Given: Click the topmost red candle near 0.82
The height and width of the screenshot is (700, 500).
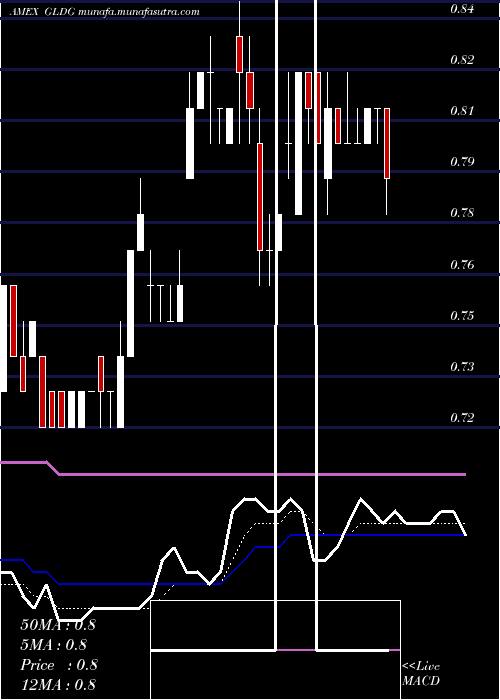Looking at the screenshot, I should 239,54.
